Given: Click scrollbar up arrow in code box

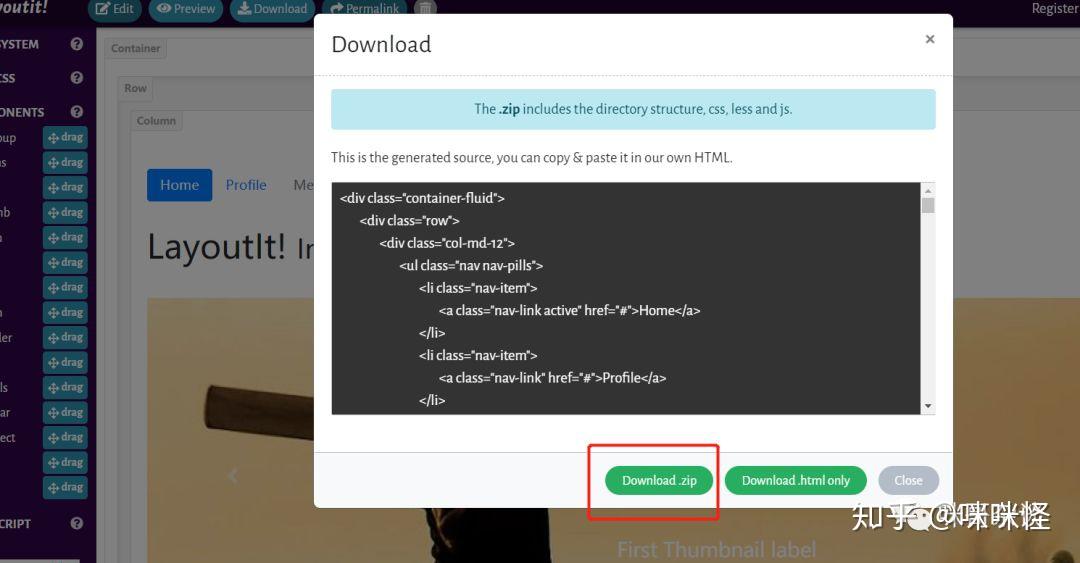Looking at the screenshot, I should (x=928, y=190).
